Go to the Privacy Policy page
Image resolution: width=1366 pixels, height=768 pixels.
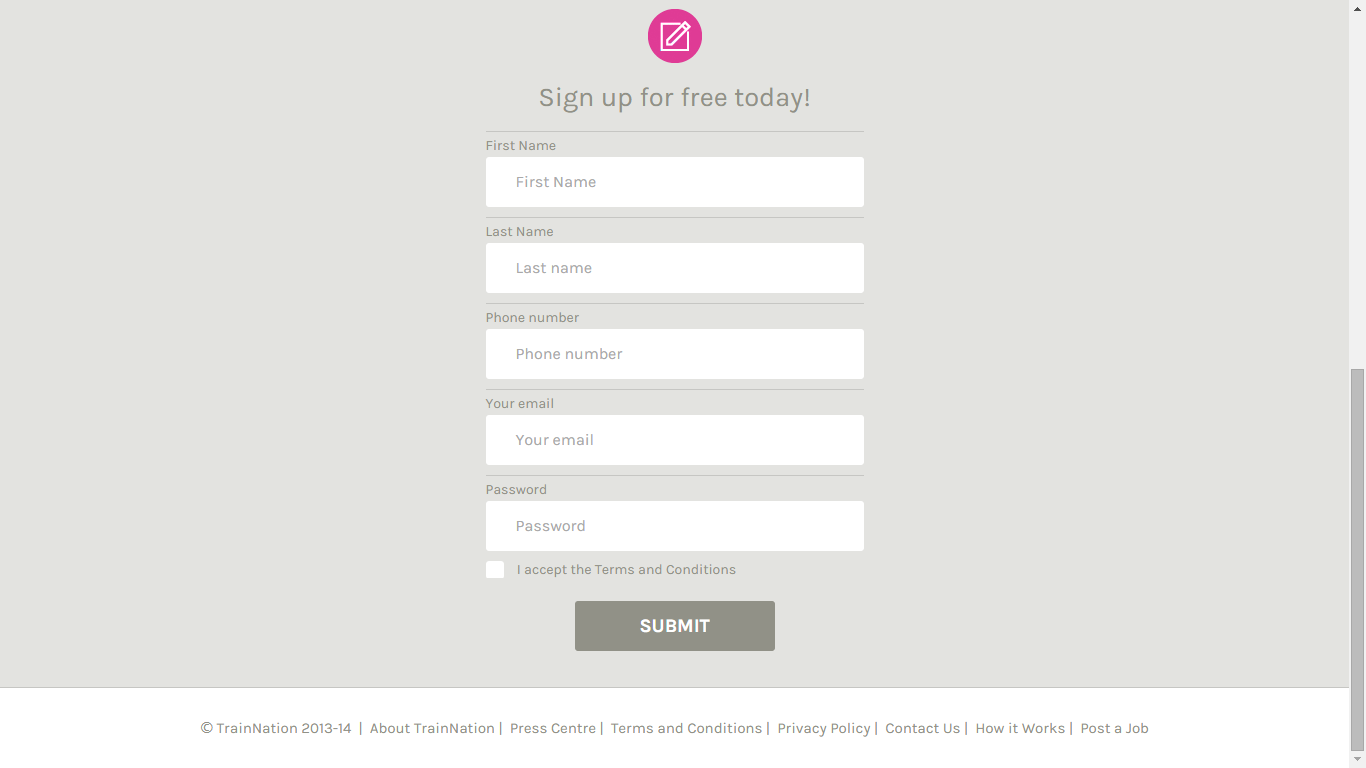click(824, 729)
